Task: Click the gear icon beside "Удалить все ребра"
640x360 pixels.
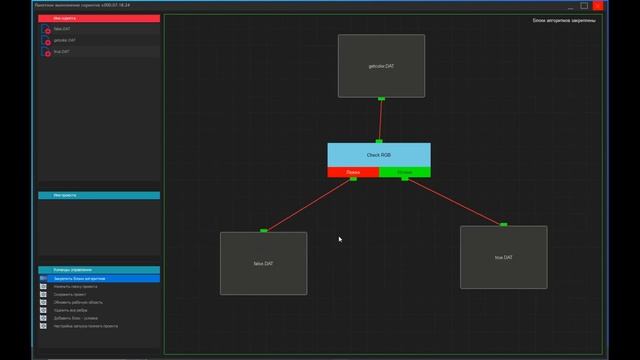Action: [x=43, y=310]
